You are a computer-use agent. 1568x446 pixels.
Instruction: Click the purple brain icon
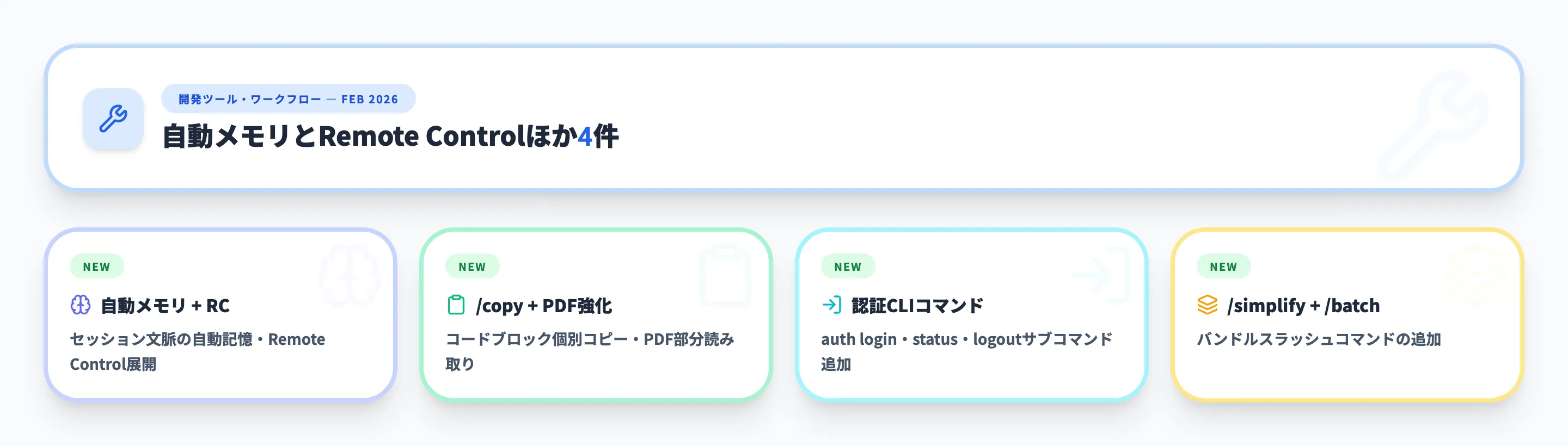click(81, 305)
